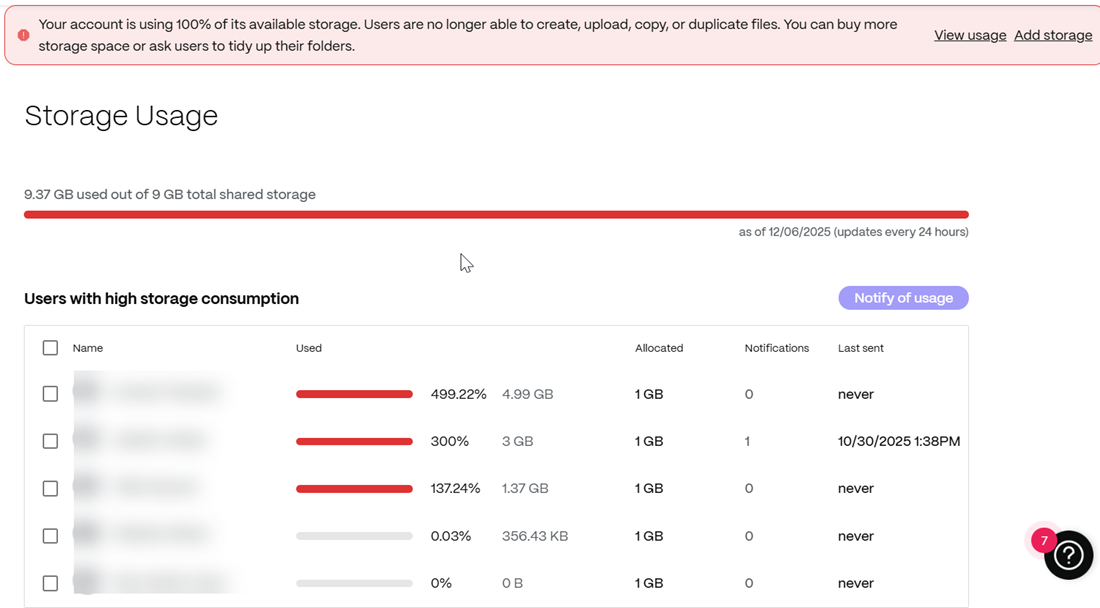
Task: Click the red notification badge showing 7
Action: [1044, 541]
